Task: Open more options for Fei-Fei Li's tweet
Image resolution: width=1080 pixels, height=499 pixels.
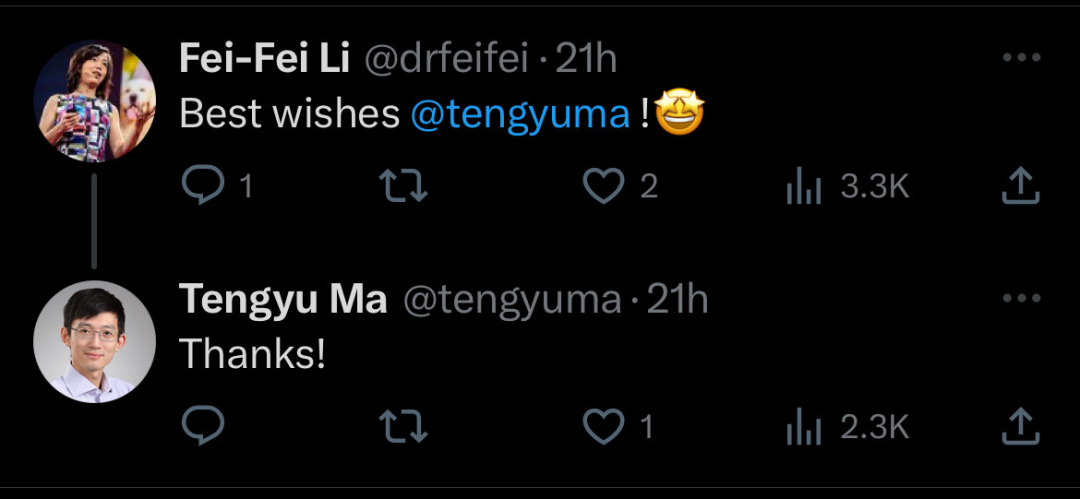Action: pos(1021,58)
